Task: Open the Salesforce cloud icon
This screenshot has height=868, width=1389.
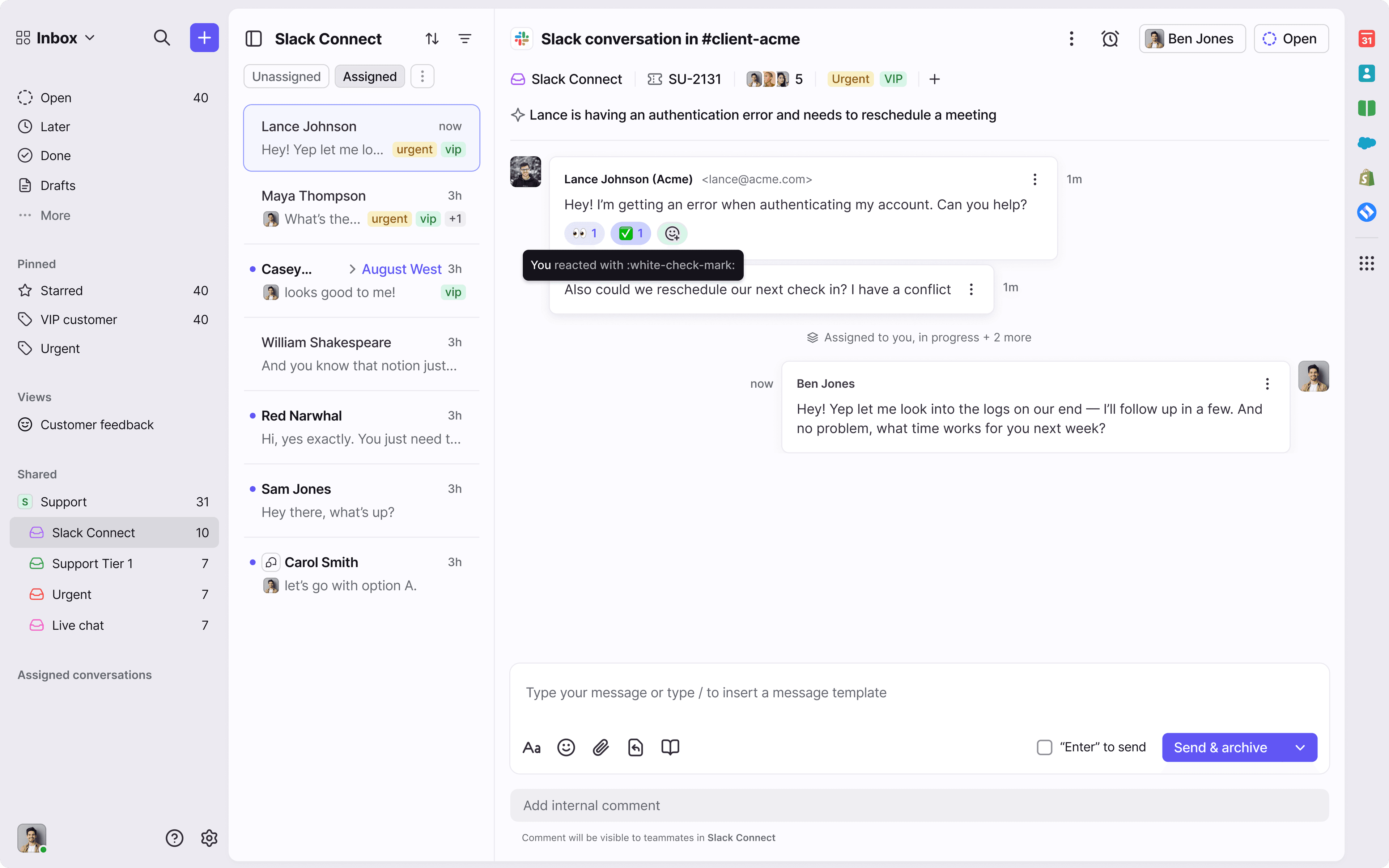Action: 1367,142
